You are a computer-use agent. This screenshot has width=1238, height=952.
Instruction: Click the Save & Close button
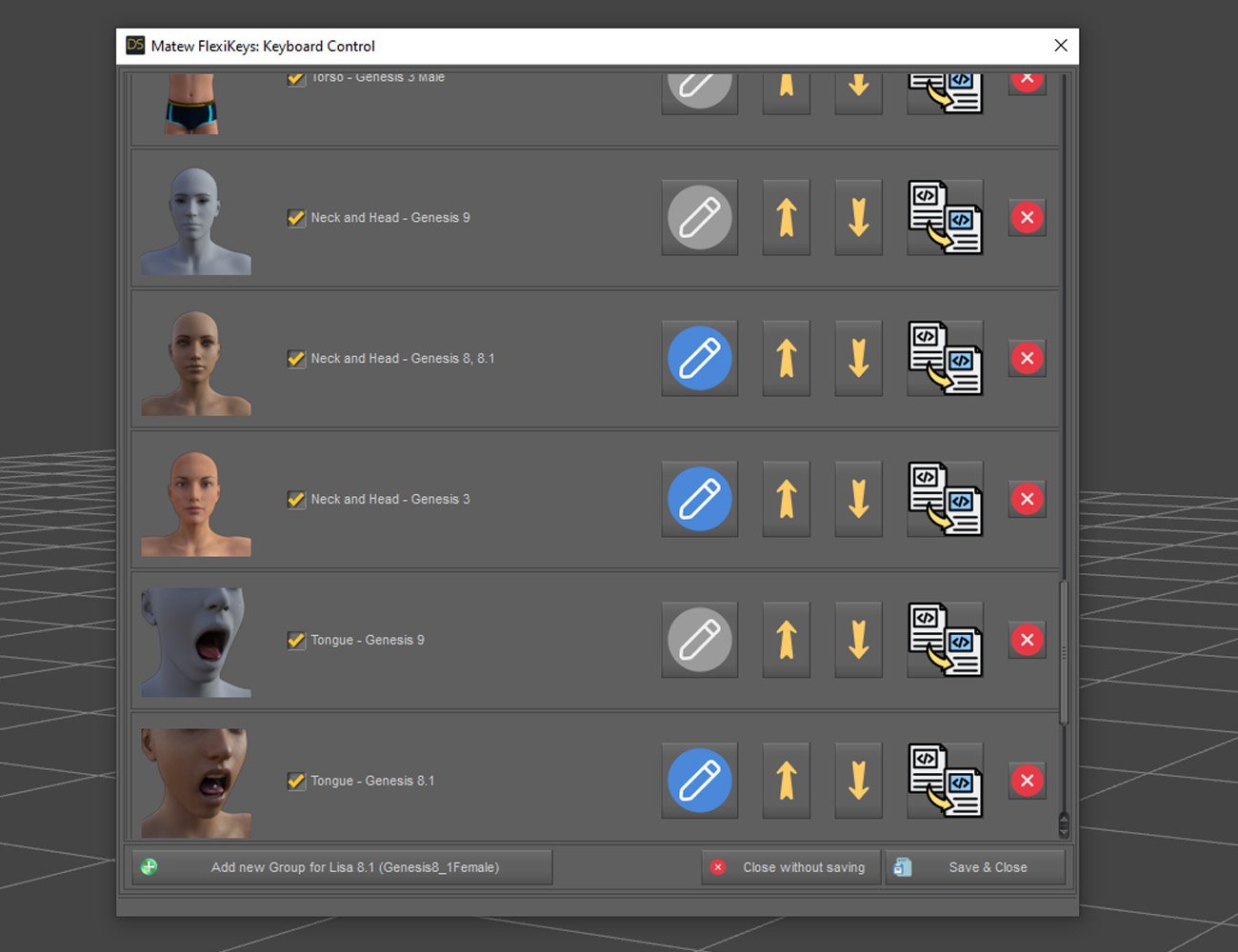tap(975, 867)
